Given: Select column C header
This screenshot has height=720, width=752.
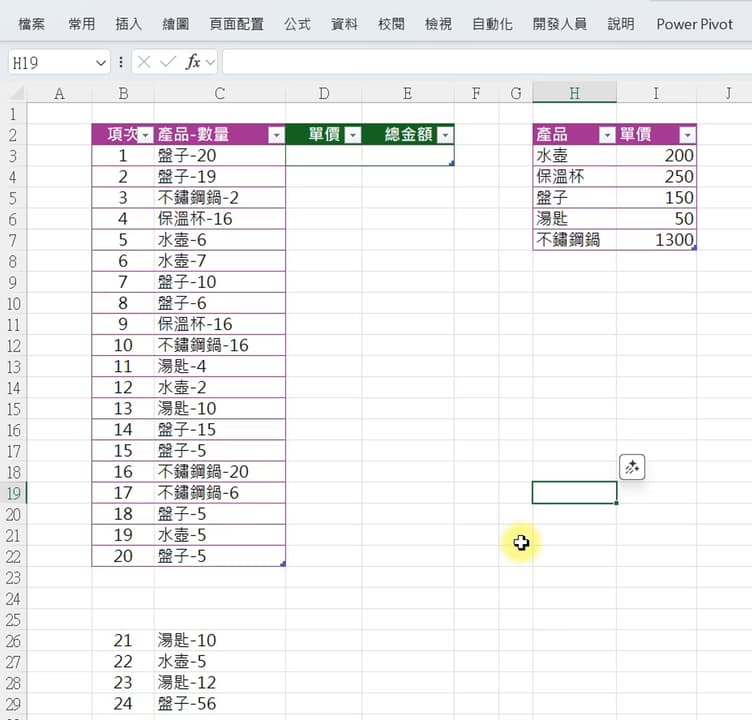Looking at the screenshot, I should pos(219,94).
